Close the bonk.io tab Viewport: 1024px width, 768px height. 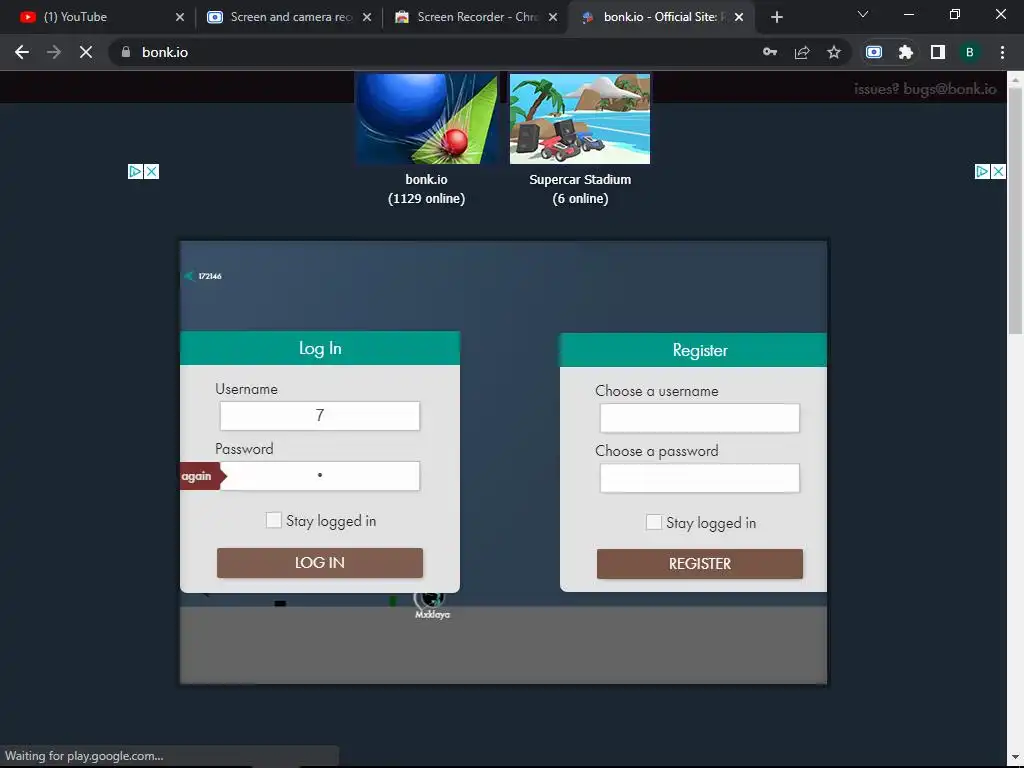[739, 17]
